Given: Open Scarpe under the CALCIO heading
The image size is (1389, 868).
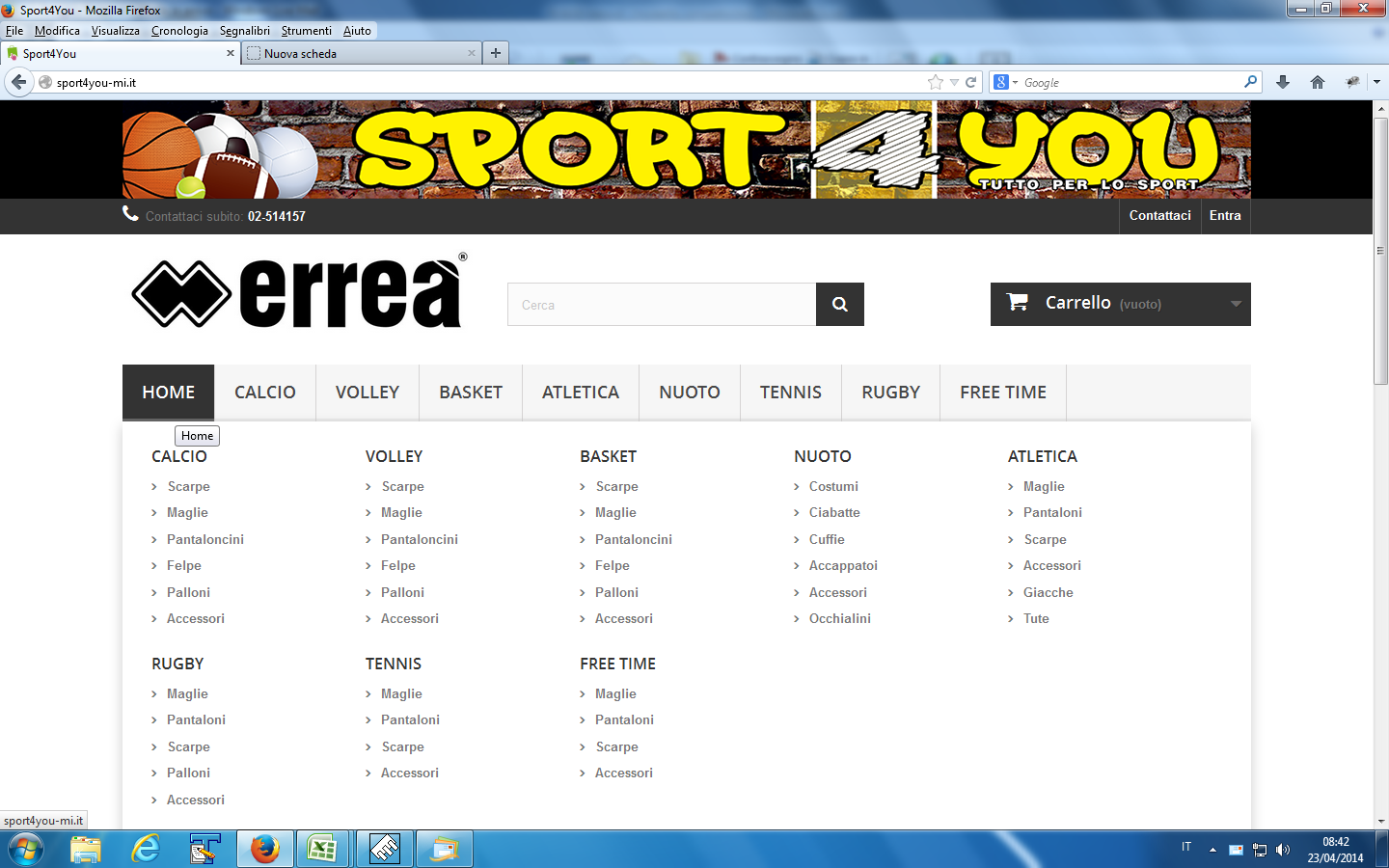Looking at the screenshot, I should (x=189, y=486).
